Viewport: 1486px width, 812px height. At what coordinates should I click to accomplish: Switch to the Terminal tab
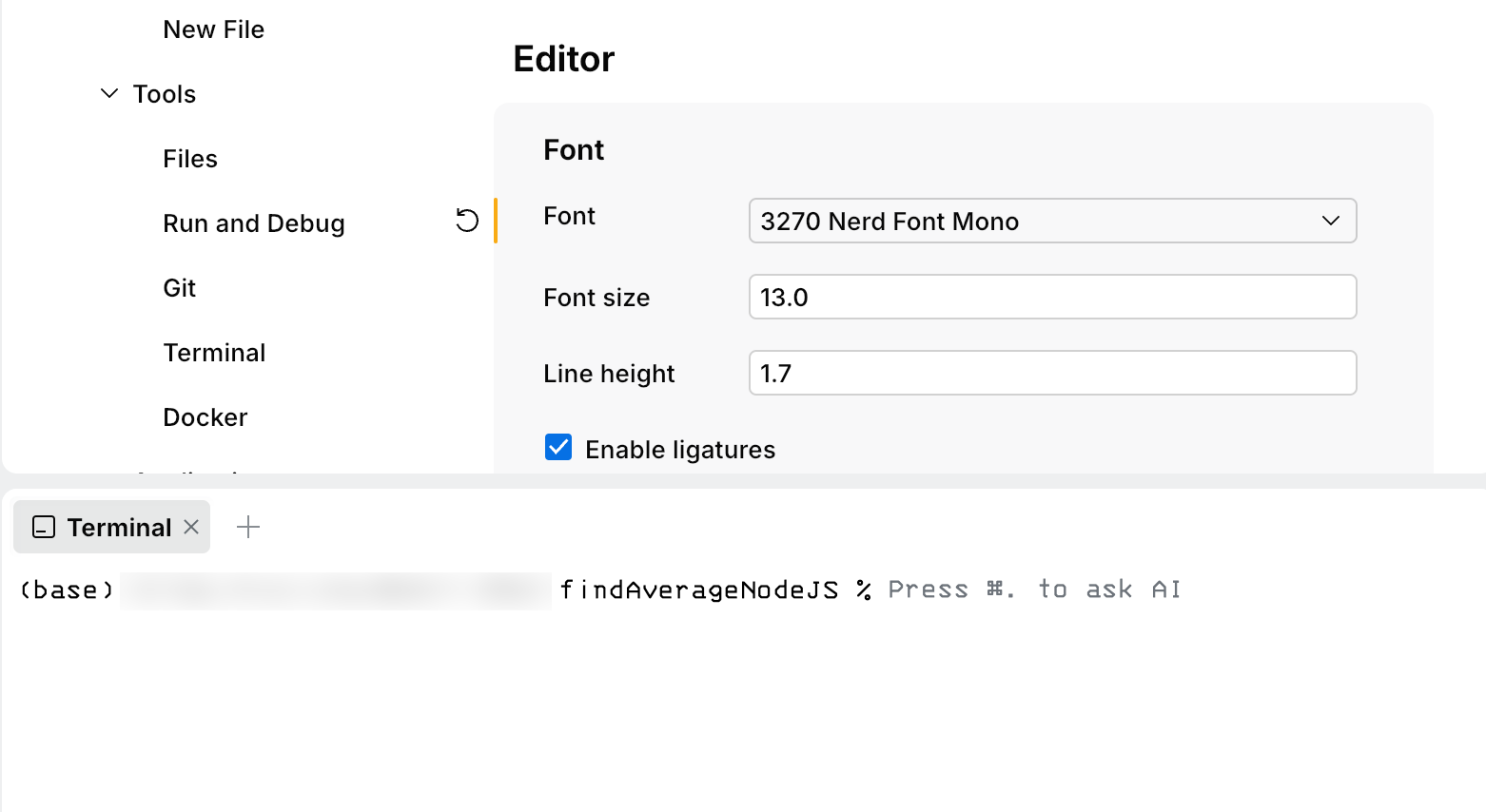[x=119, y=527]
